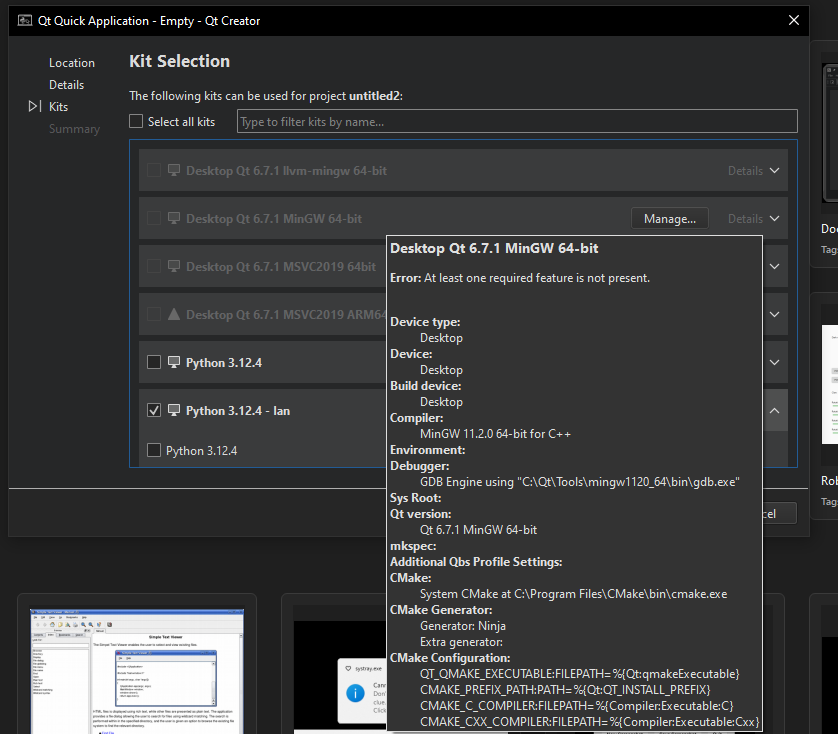Image resolution: width=838 pixels, height=734 pixels.
Task: Click the monitor icon of llvm-mingw 64-bit kit
Action: (x=174, y=170)
